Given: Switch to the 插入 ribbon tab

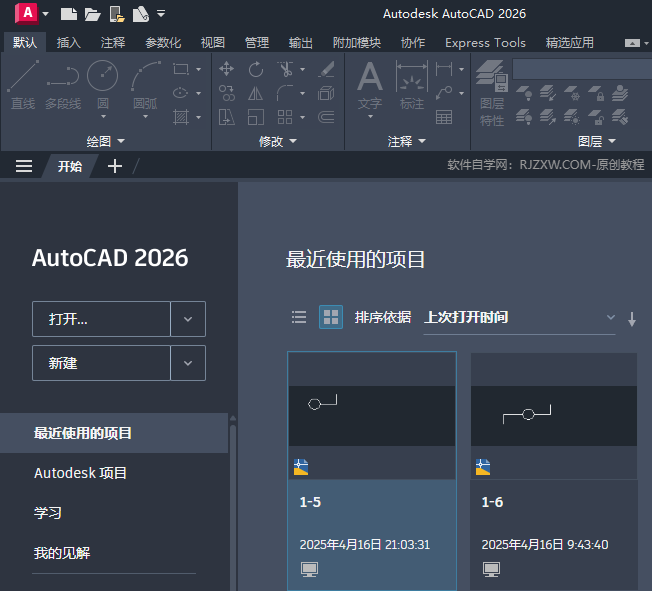Looking at the screenshot, I should tap(69, 42).
